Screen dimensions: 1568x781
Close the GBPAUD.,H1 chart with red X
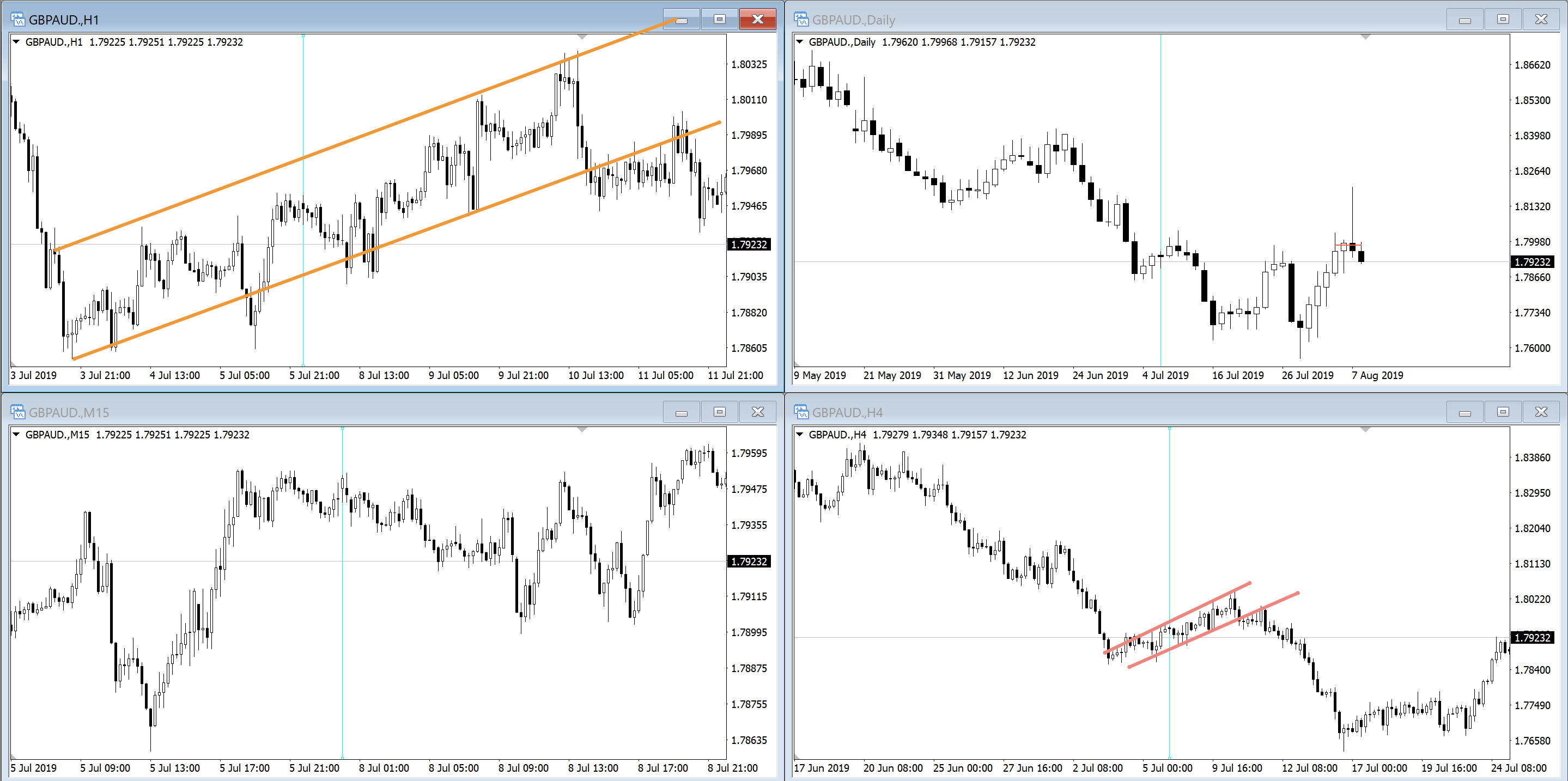tap(757, 20)
